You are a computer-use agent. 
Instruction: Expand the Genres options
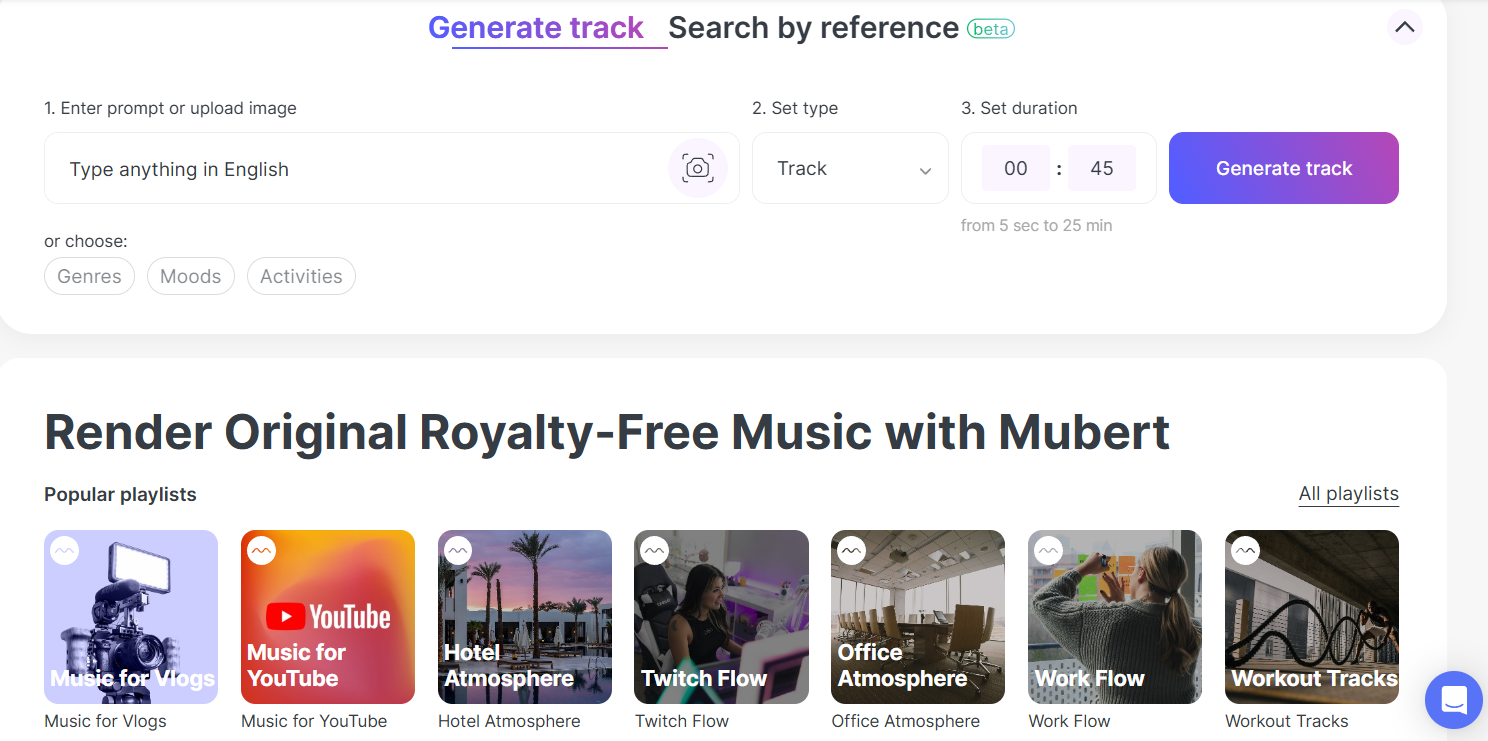pos(90,276)
